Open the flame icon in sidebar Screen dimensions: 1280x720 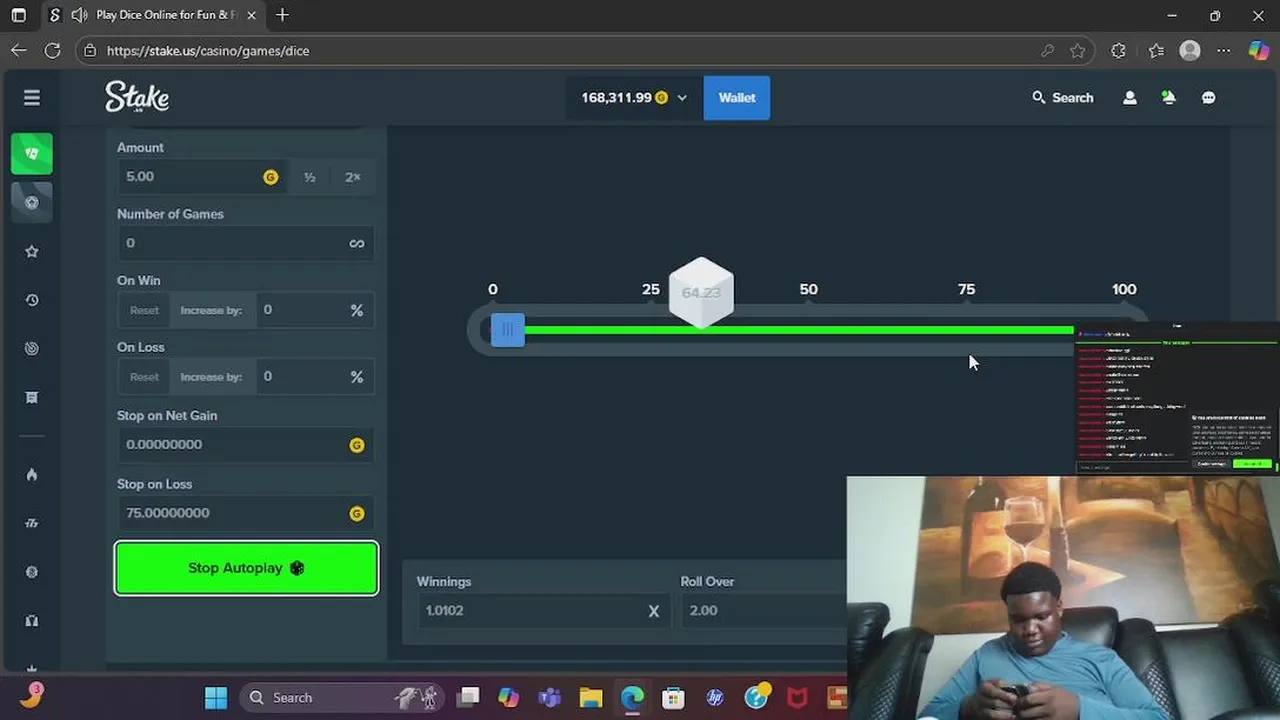32,475
